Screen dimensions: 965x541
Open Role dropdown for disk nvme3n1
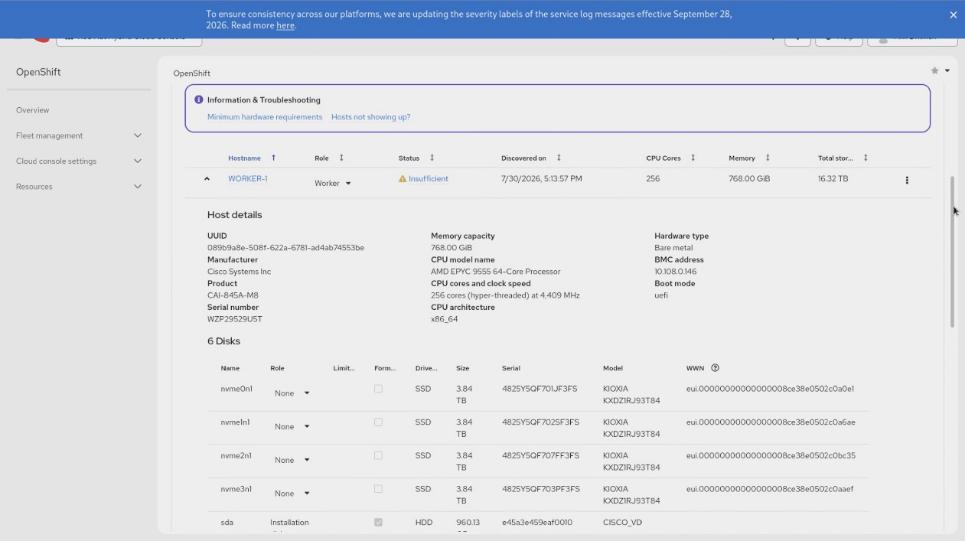click(292, 494)
